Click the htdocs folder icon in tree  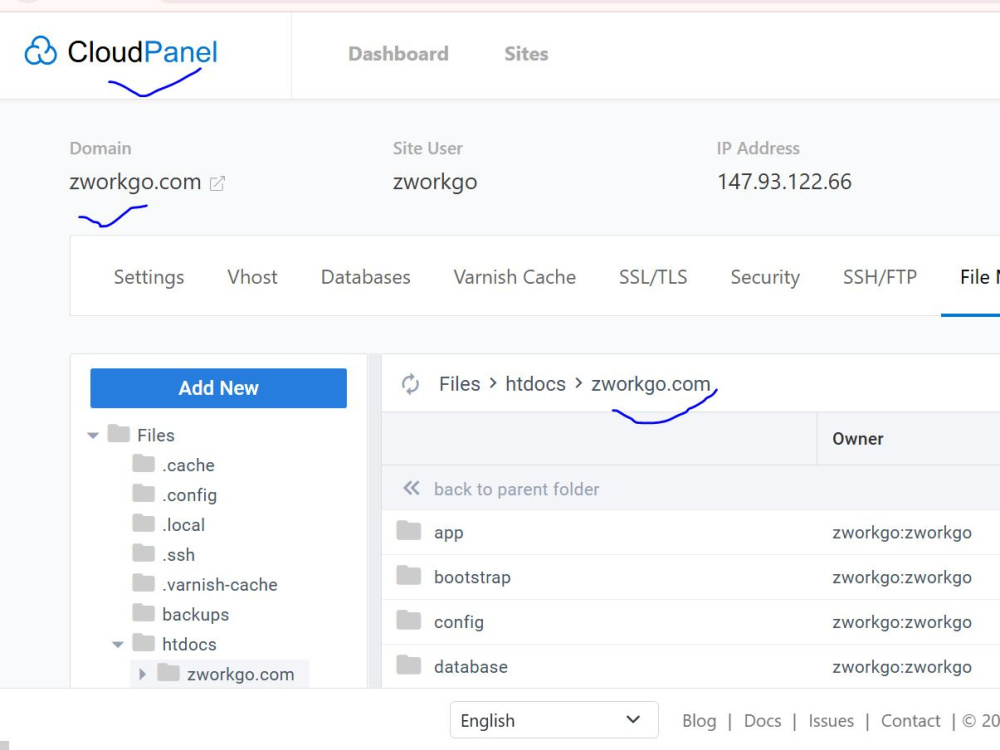[x=143, y=643]
